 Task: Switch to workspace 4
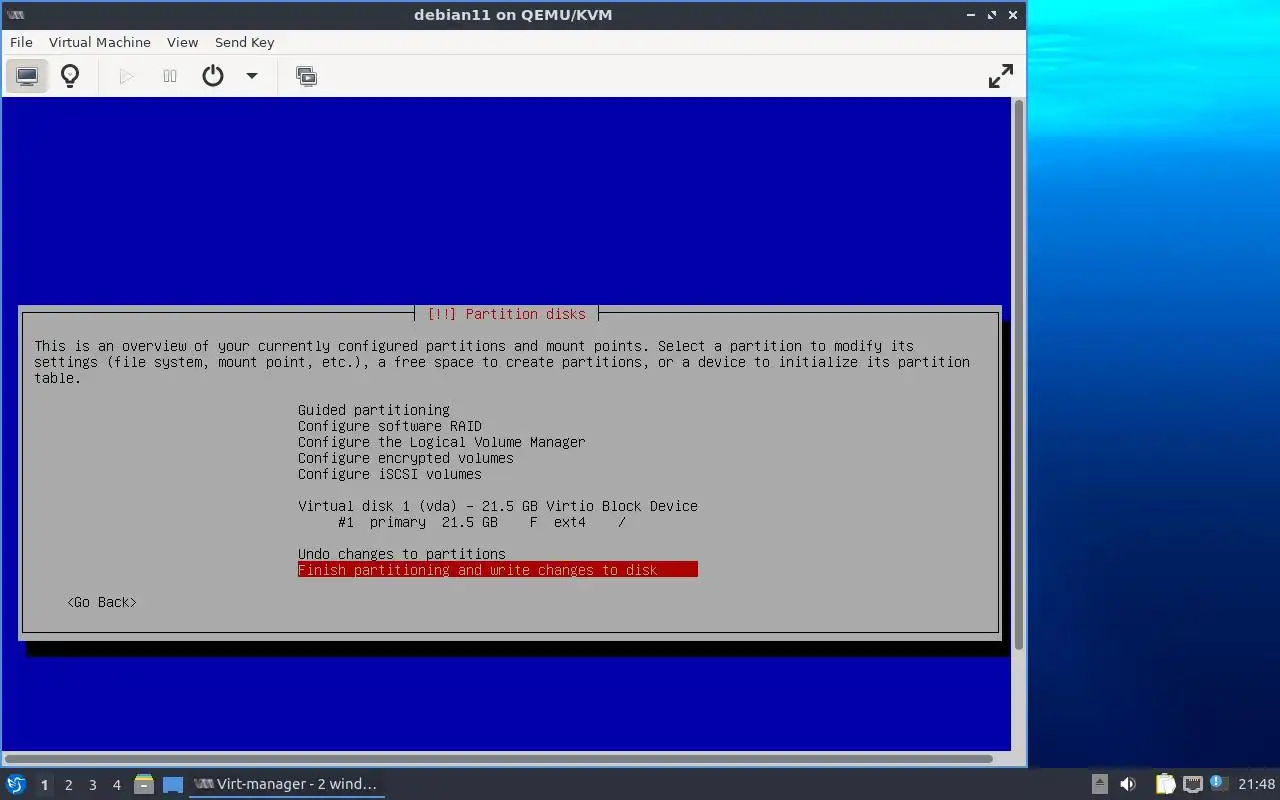[116, 785]
